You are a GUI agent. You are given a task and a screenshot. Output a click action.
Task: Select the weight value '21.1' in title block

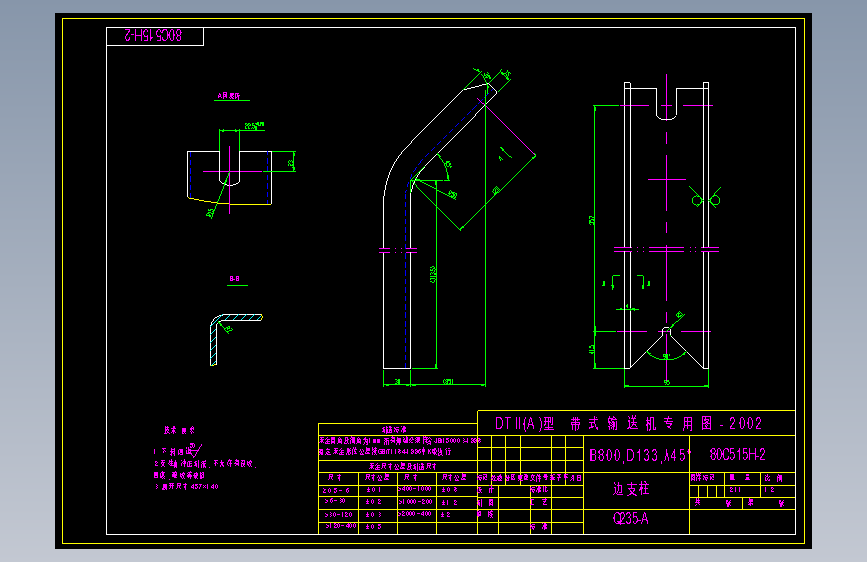click(x=735, y=490)
